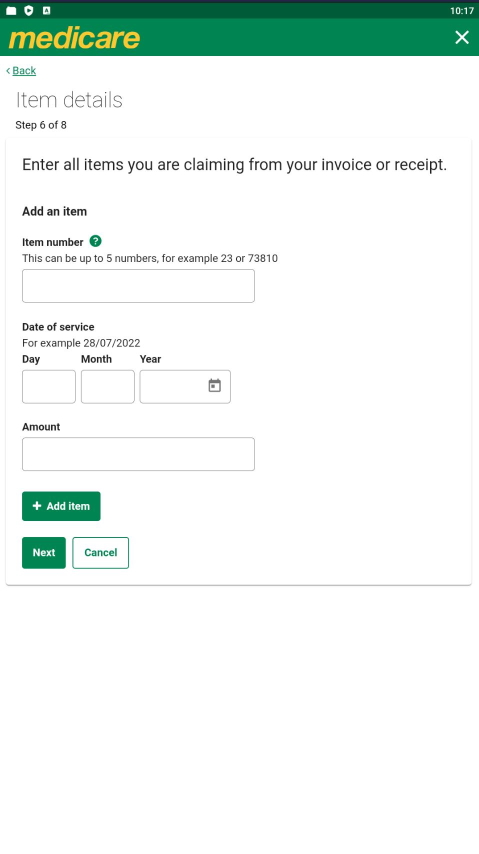
Task: Proceed with the Next button
Action: 44,553
